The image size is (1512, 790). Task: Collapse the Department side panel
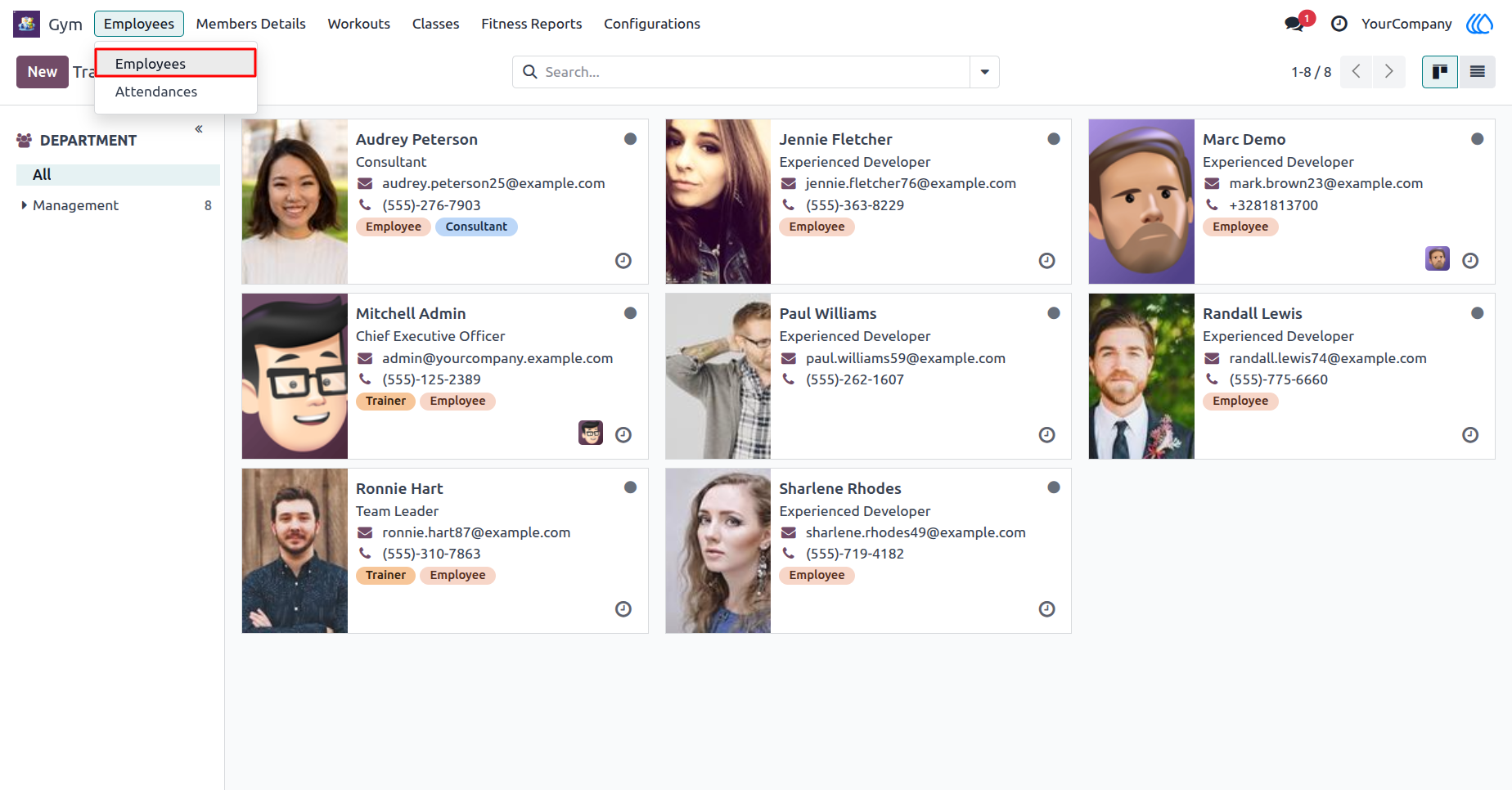pos(199,129)
